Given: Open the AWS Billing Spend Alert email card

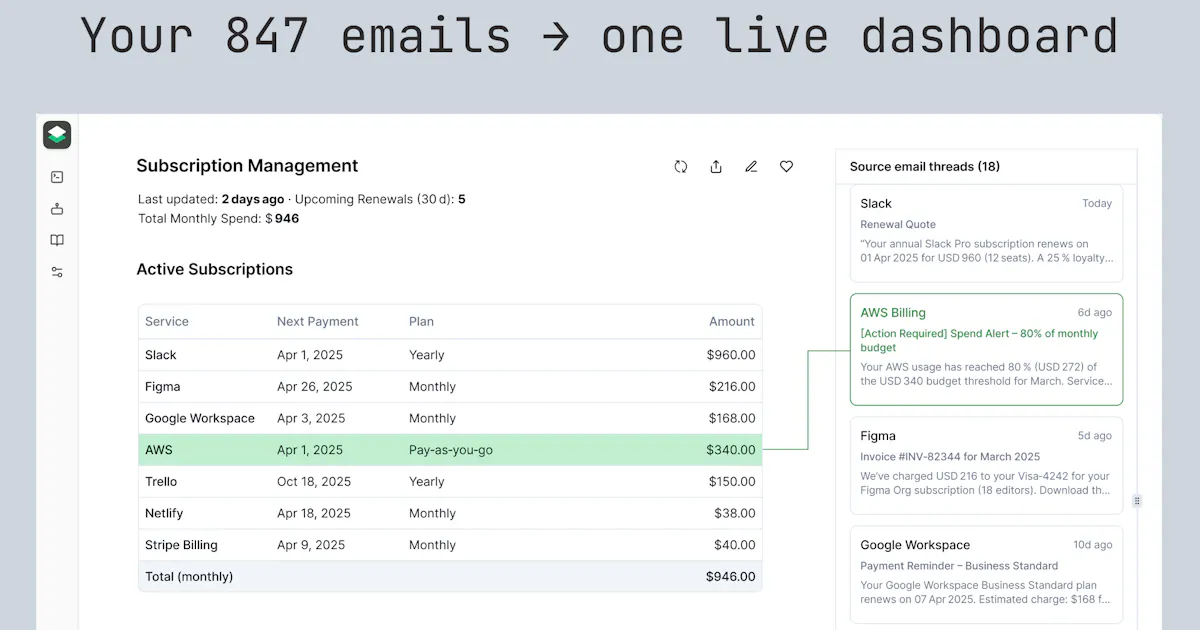Looking at the screenshot, I should click(986, 349).
